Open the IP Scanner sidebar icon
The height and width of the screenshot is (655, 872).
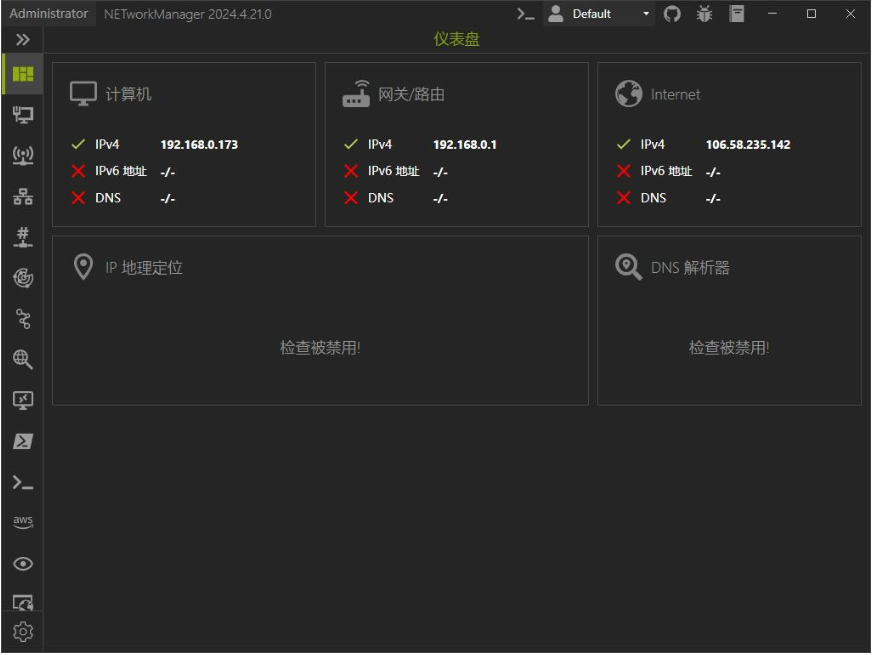pos(23,196)
